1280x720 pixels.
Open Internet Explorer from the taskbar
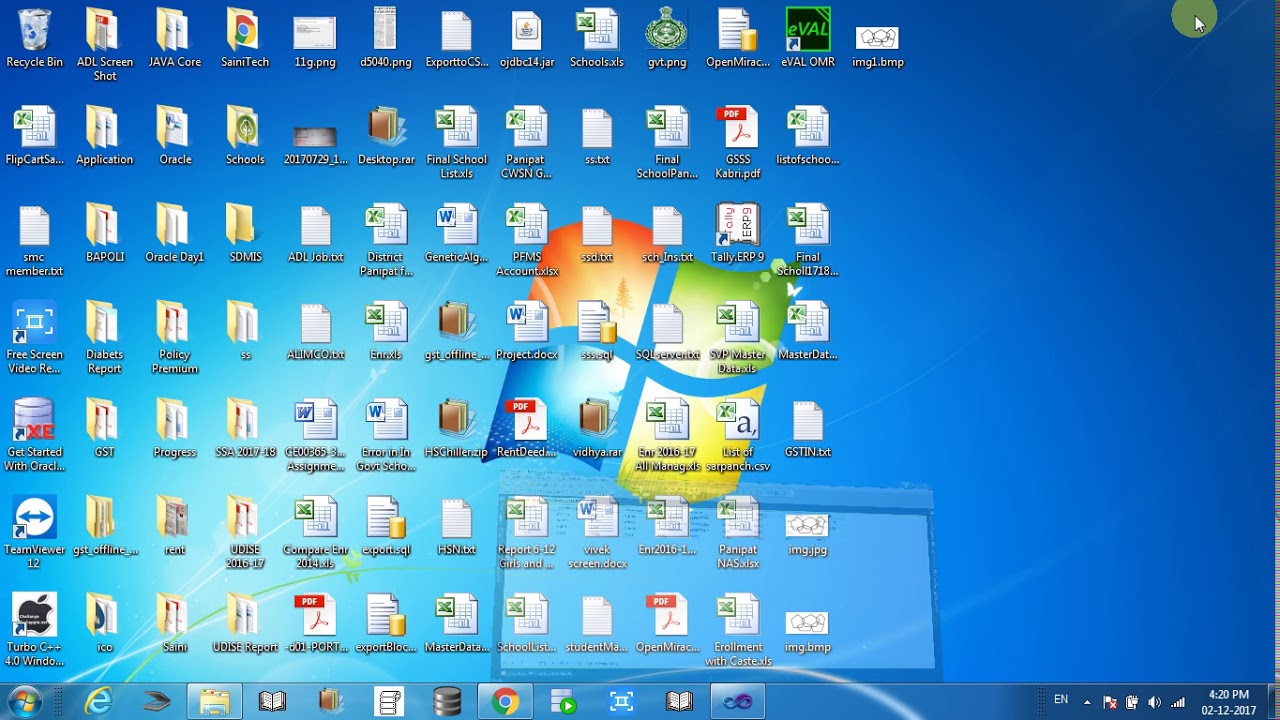pos(98,702)
